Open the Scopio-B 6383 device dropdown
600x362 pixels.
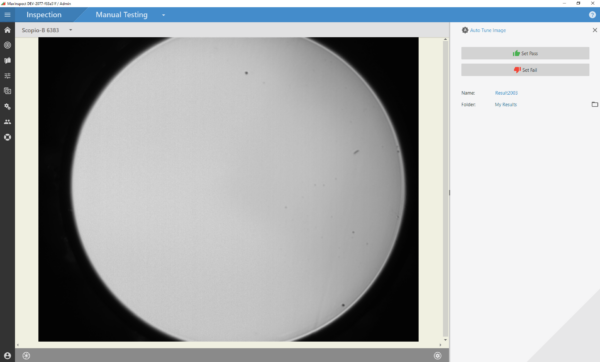47,30
